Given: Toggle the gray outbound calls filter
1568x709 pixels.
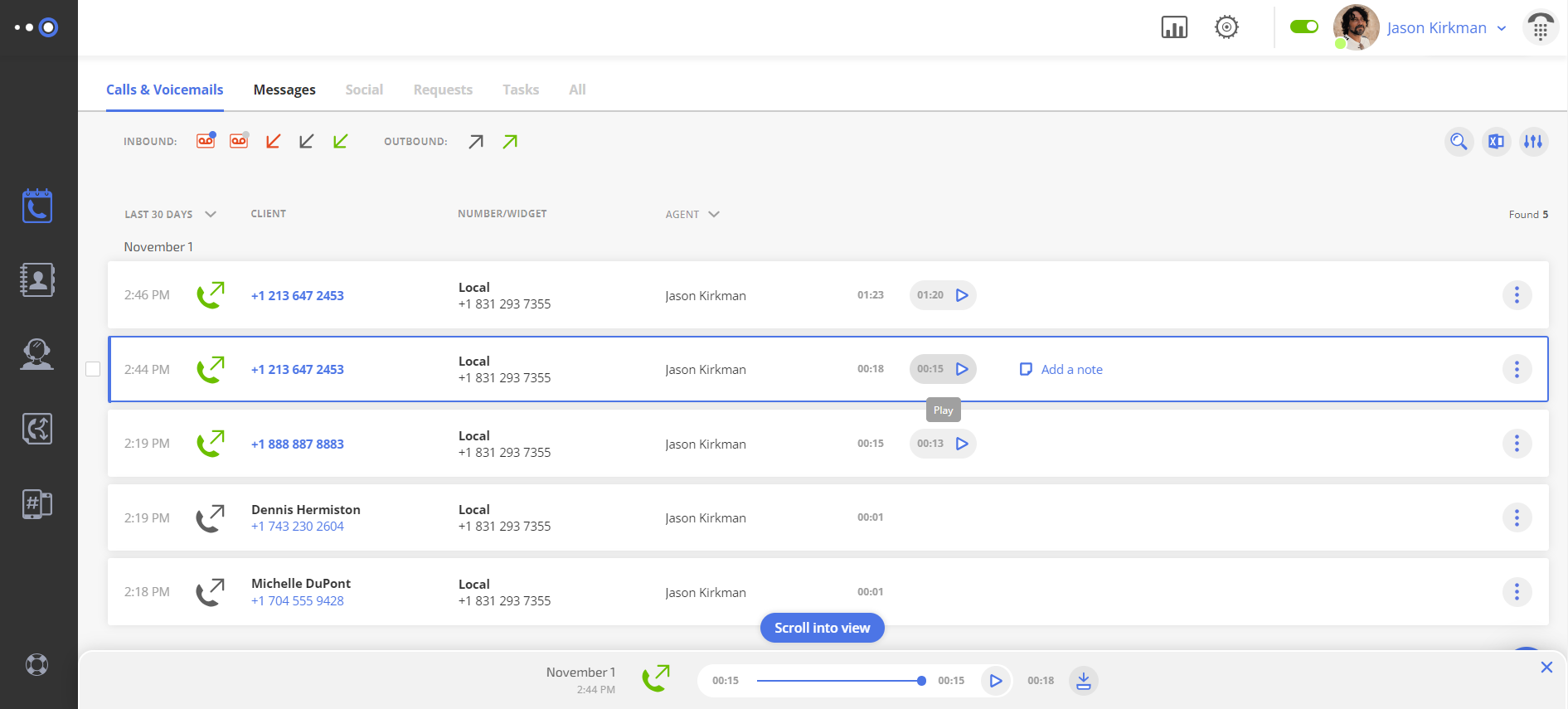Looking at the screenshot, I should click(476, 142).
